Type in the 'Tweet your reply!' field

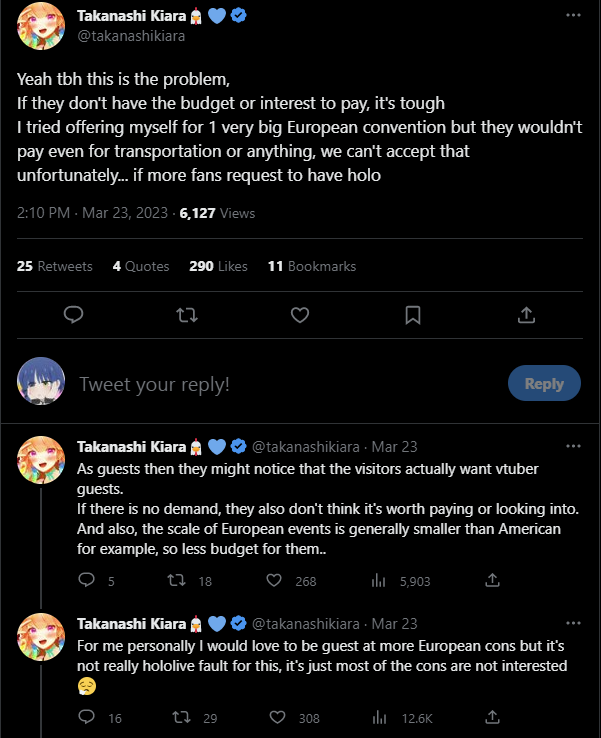pos(280,384)
